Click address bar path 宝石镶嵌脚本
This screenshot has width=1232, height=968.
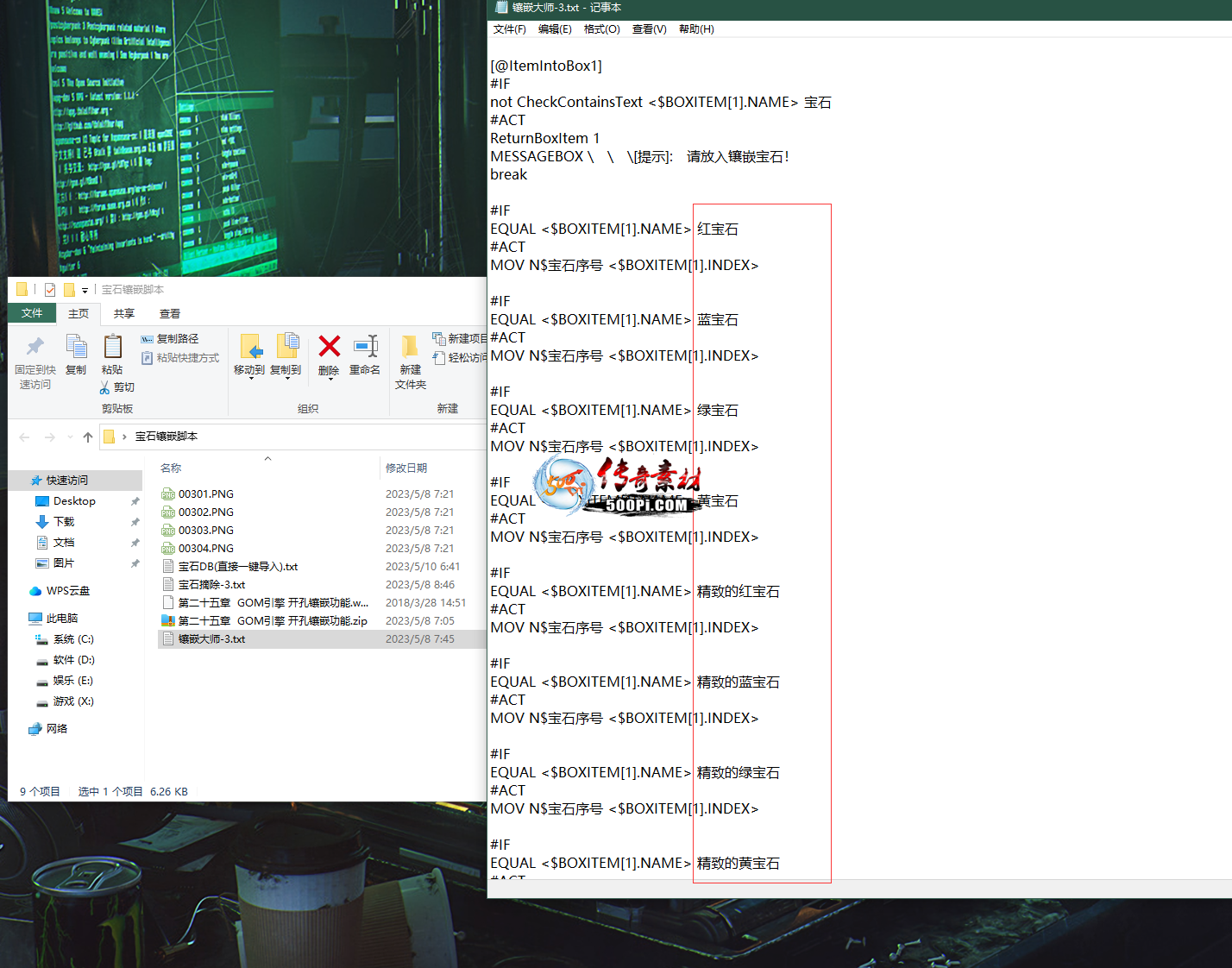tap(166, 437)
